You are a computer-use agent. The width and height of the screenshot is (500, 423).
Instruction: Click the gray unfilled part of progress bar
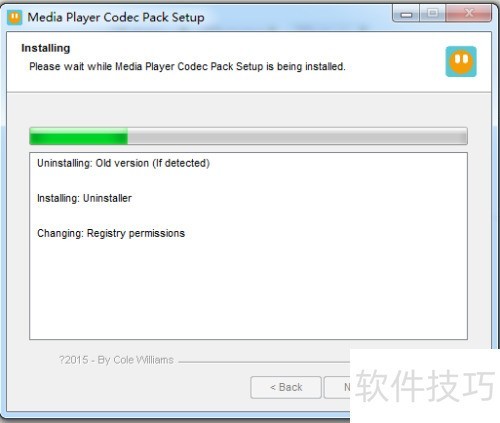297,136
